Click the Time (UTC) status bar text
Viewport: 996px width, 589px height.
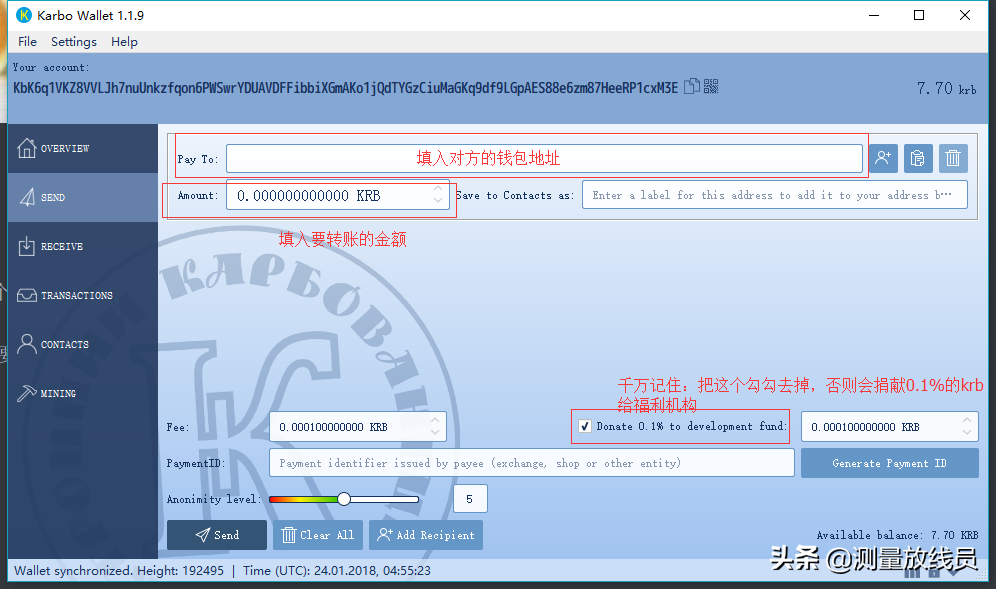click(x=337, y=571)
